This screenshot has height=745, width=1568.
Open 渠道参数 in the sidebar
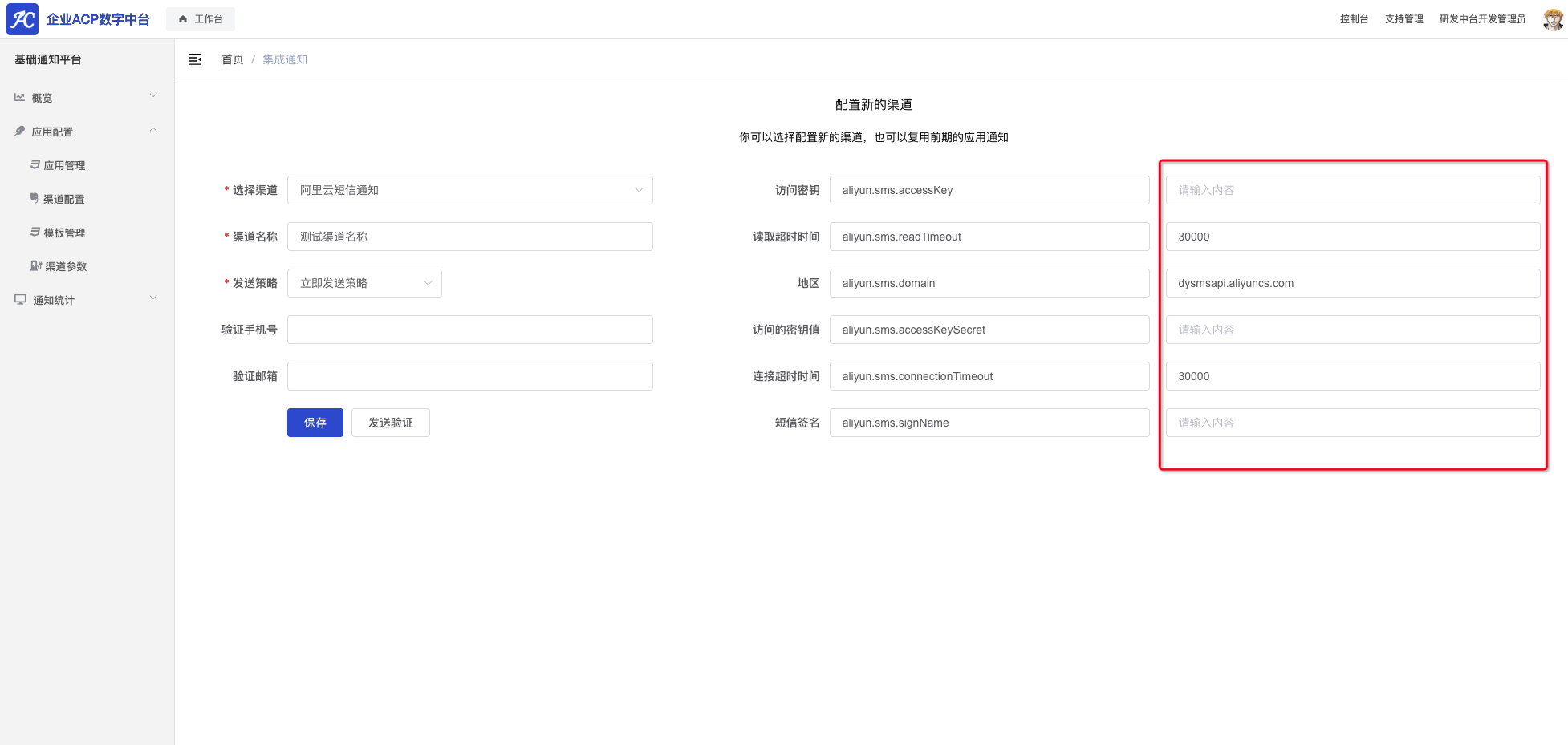click(65, 266)
